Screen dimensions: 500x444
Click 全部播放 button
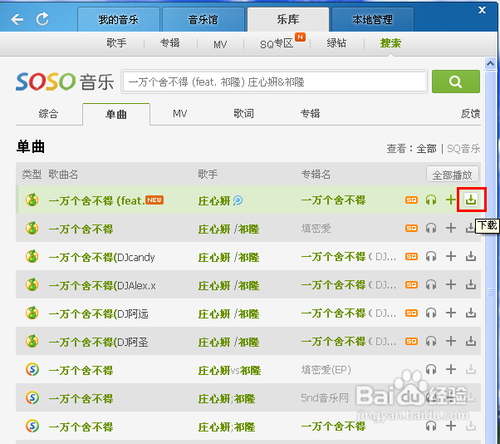pyautogui.click(x=452, y=175)
